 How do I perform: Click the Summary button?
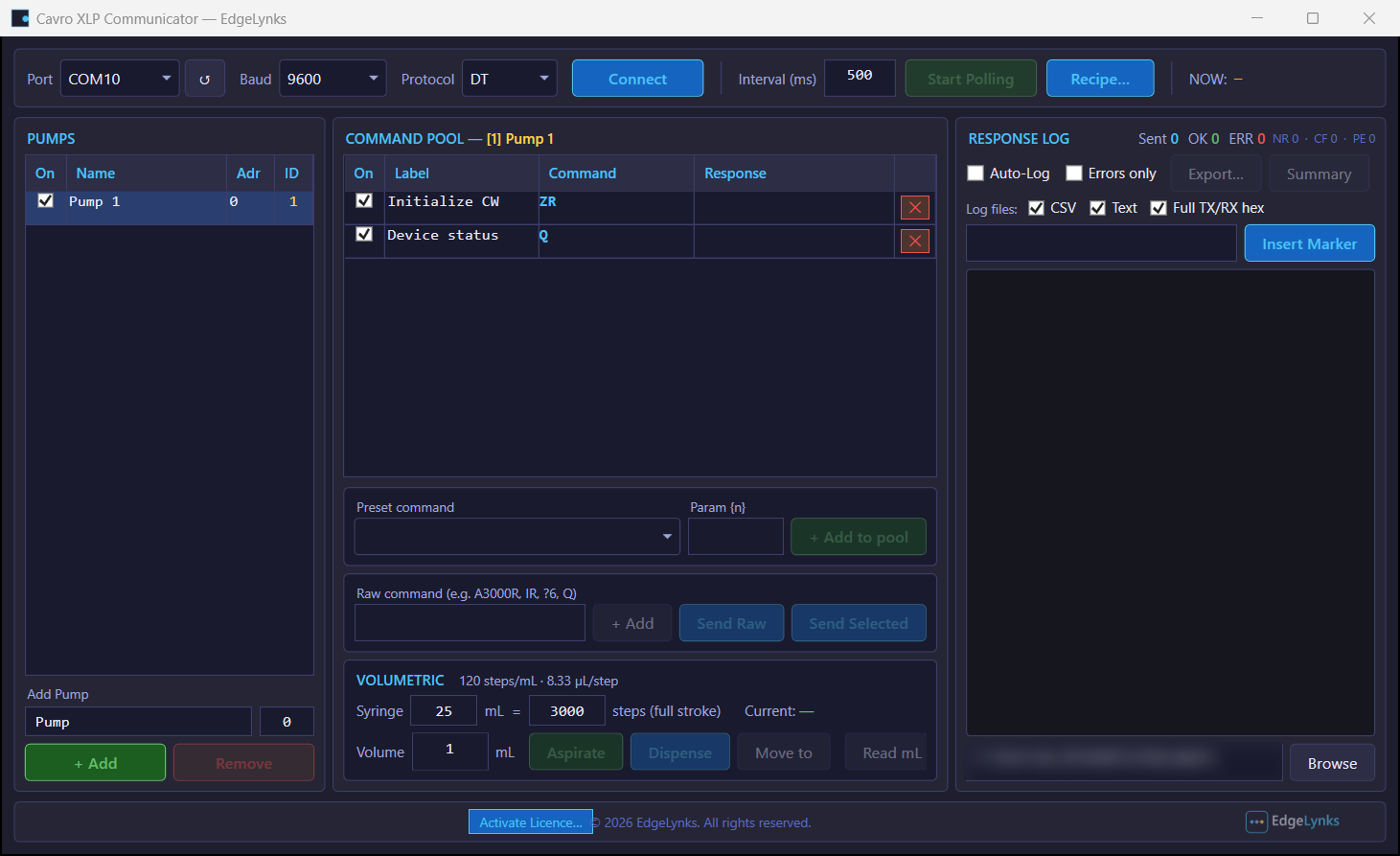1319,174
